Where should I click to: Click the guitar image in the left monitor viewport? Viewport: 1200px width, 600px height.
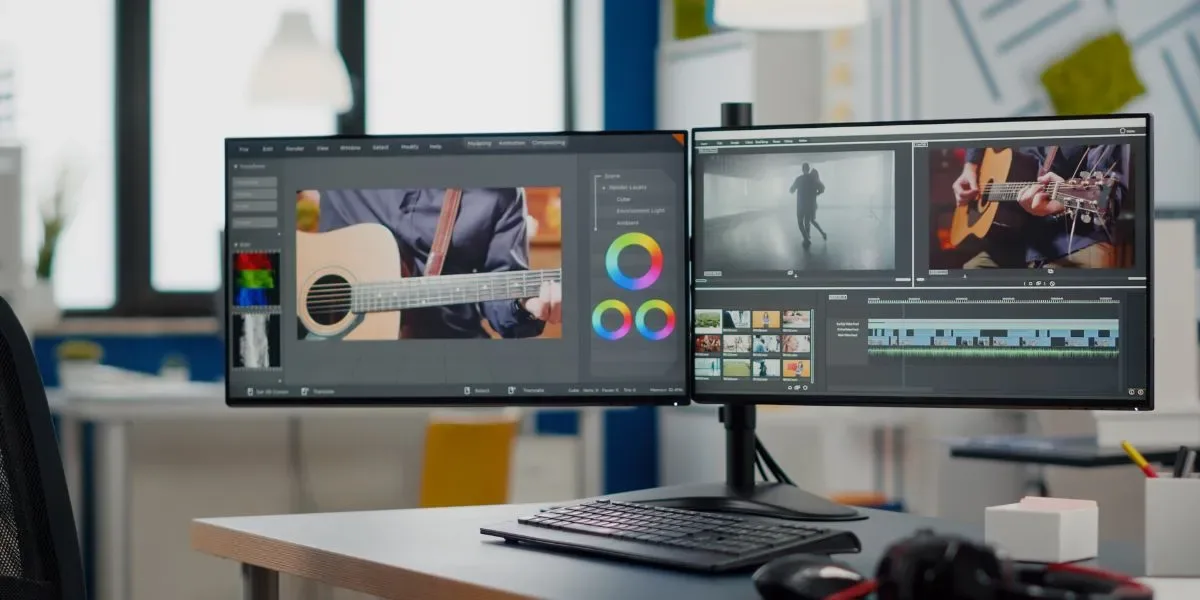(428, 264)
